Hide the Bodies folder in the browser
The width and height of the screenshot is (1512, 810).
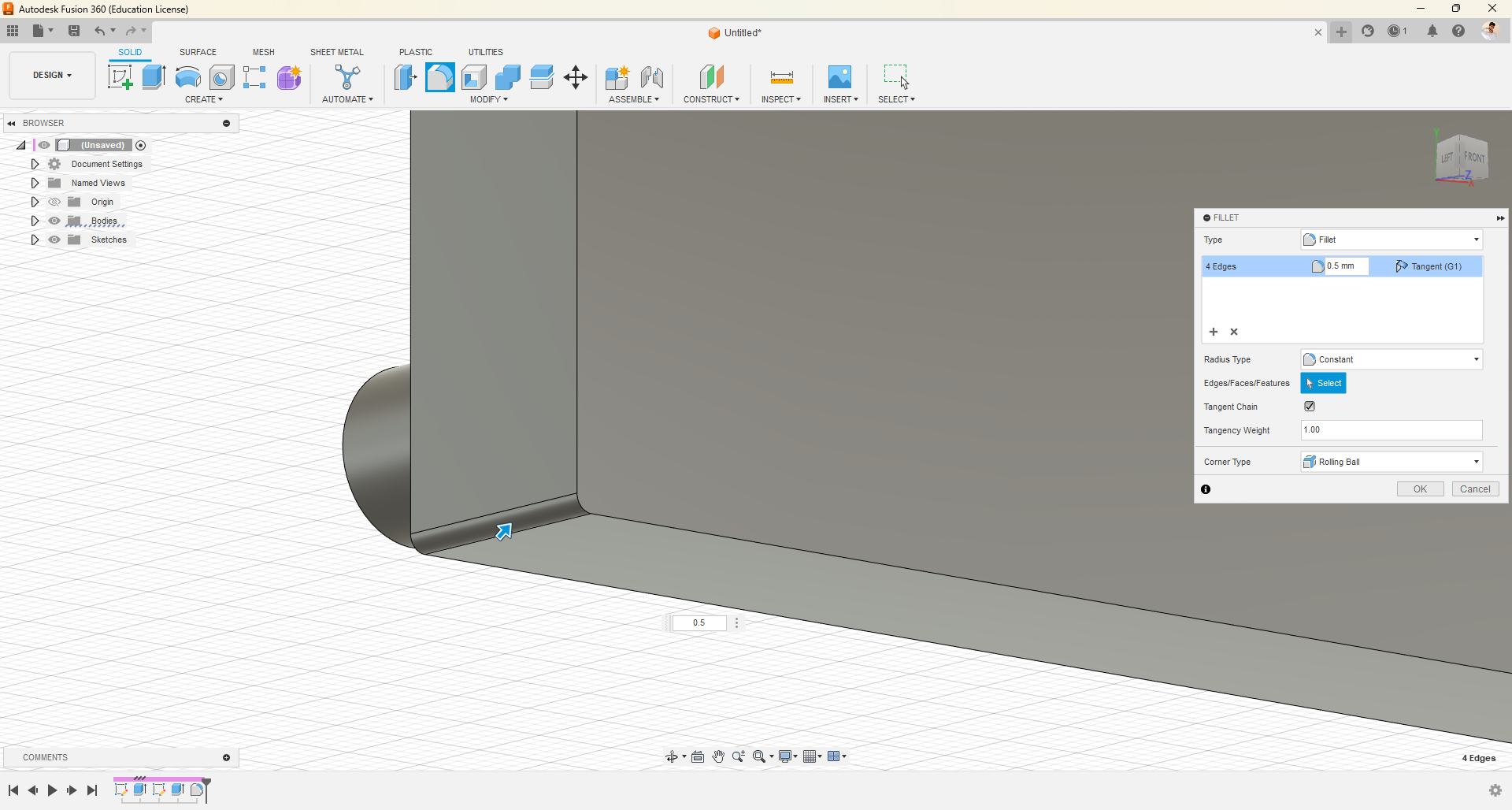[54, 221]
